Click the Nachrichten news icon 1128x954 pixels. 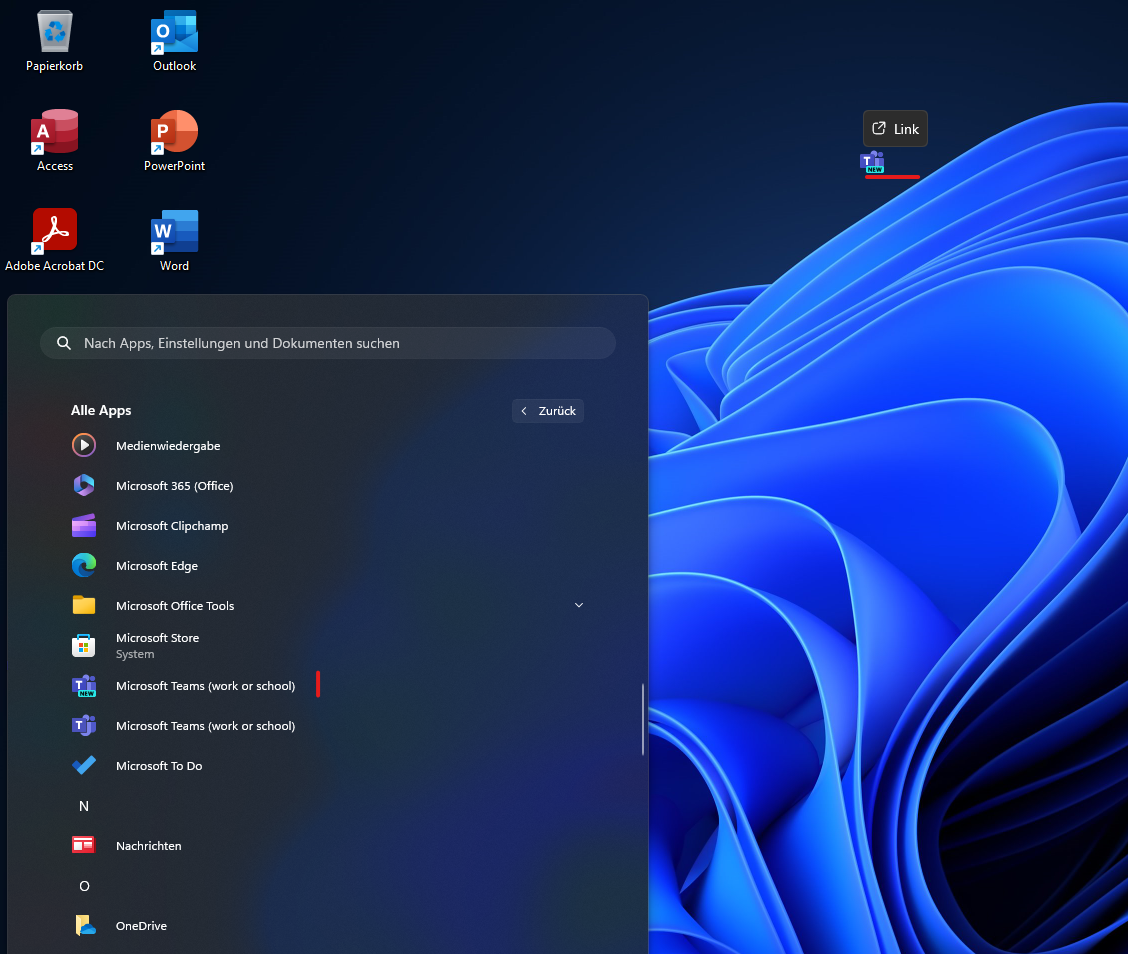(x=84, y=845)
